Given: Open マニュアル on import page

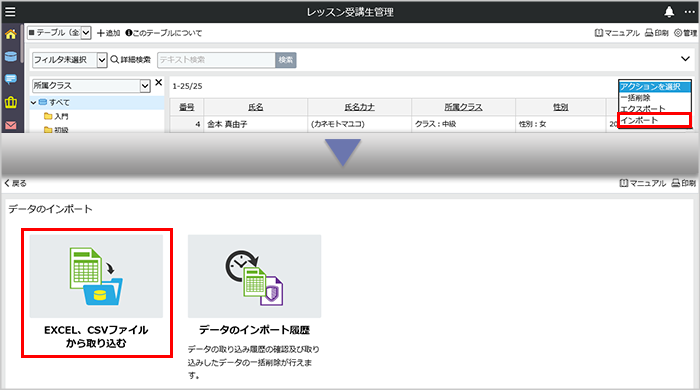Looking at the screenshot, I should coord(642,183).
